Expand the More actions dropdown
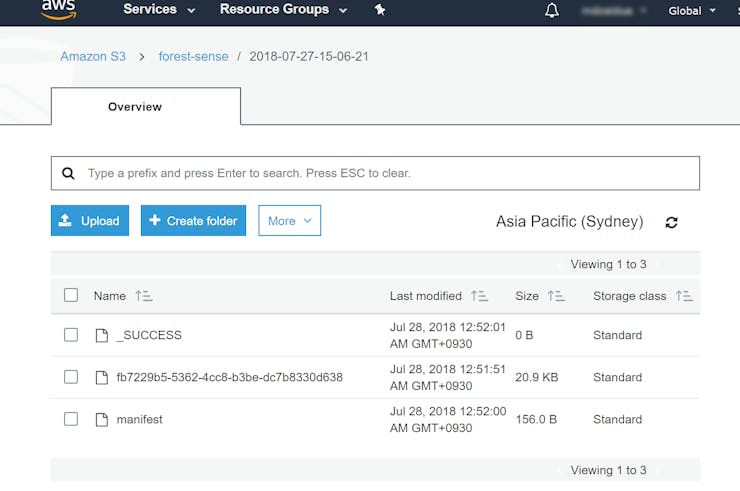 click(289, 220)
